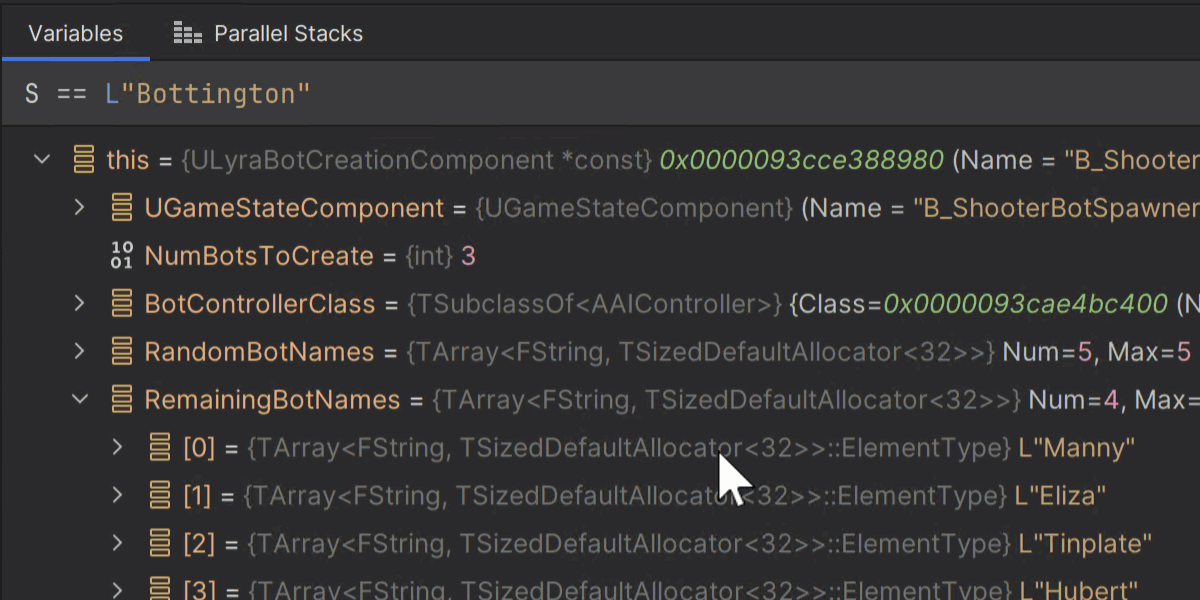Click the struct icon beside BotControllerClass
Screen dimensions: 1200x600
[122, 303]
